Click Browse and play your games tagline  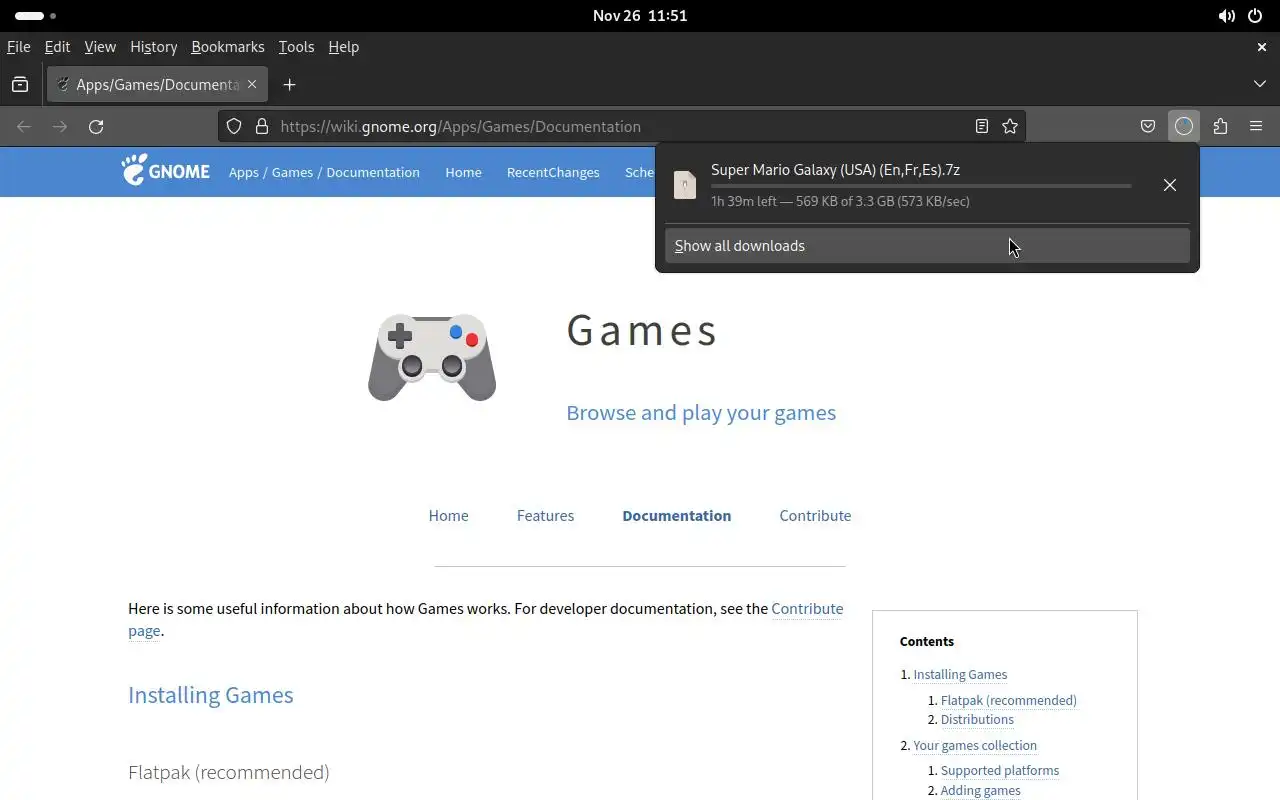pyautogui.click(x=701, y=413)
